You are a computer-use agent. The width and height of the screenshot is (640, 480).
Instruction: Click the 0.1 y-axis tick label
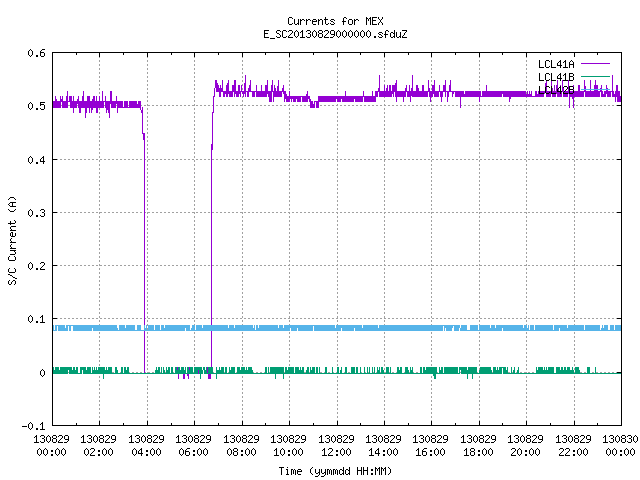click(36, 319)
